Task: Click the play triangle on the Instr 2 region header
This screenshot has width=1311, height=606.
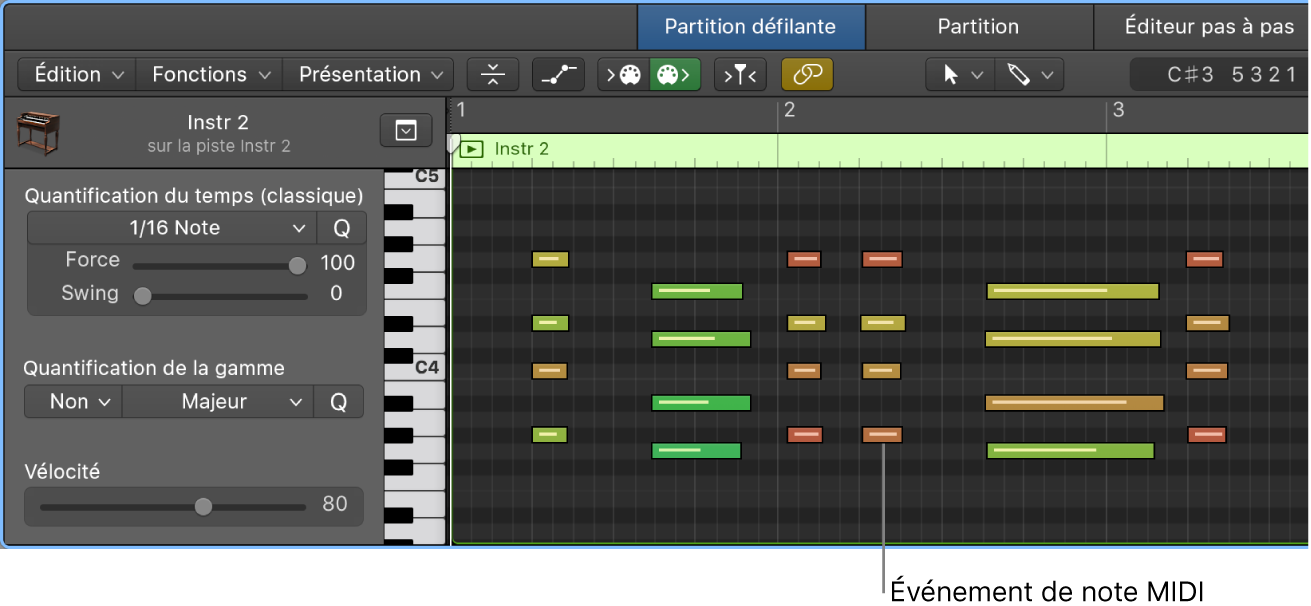Action: [470, 148]
